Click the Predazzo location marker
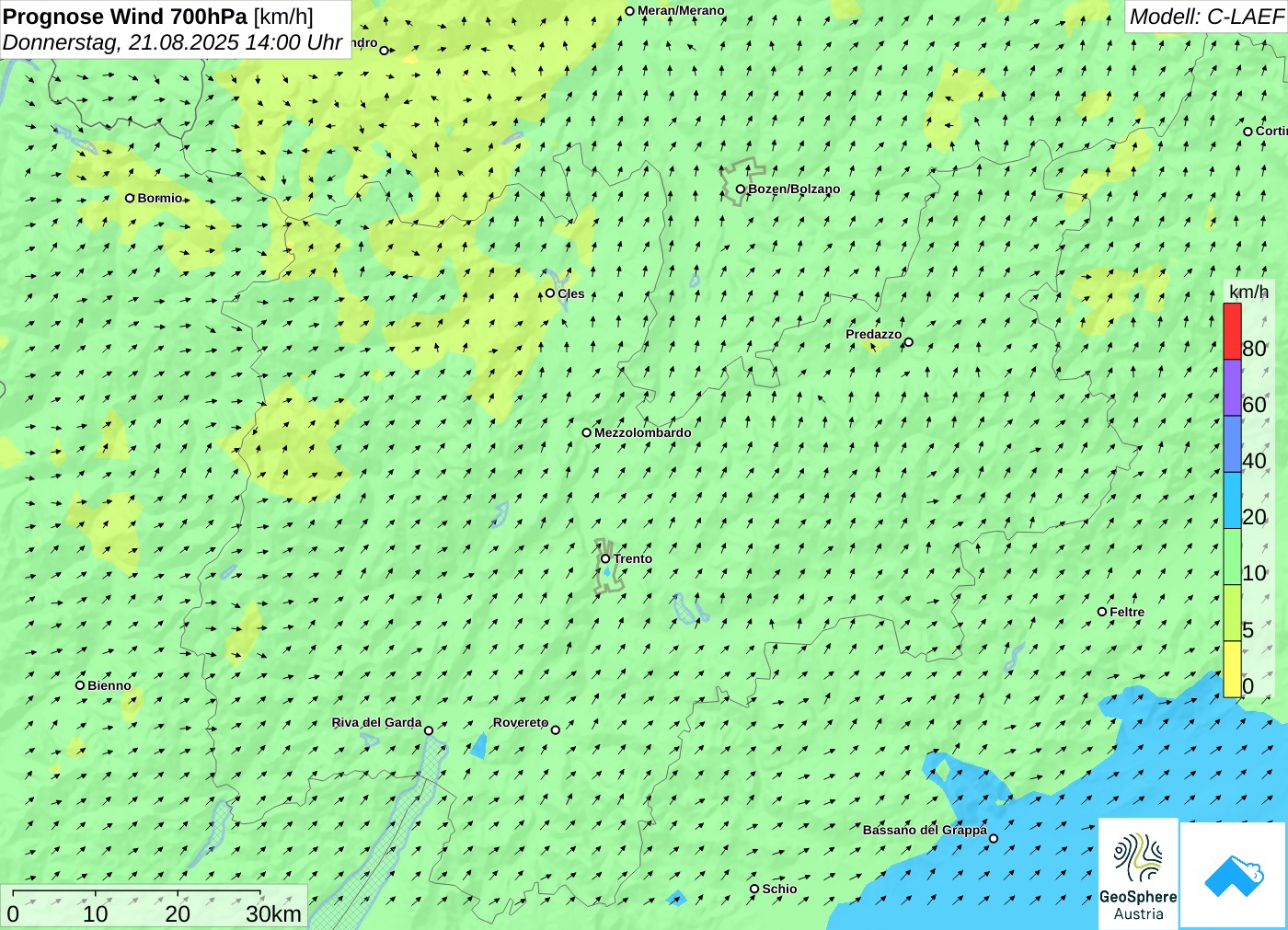 pyautogui.click(x=908, y=342)
